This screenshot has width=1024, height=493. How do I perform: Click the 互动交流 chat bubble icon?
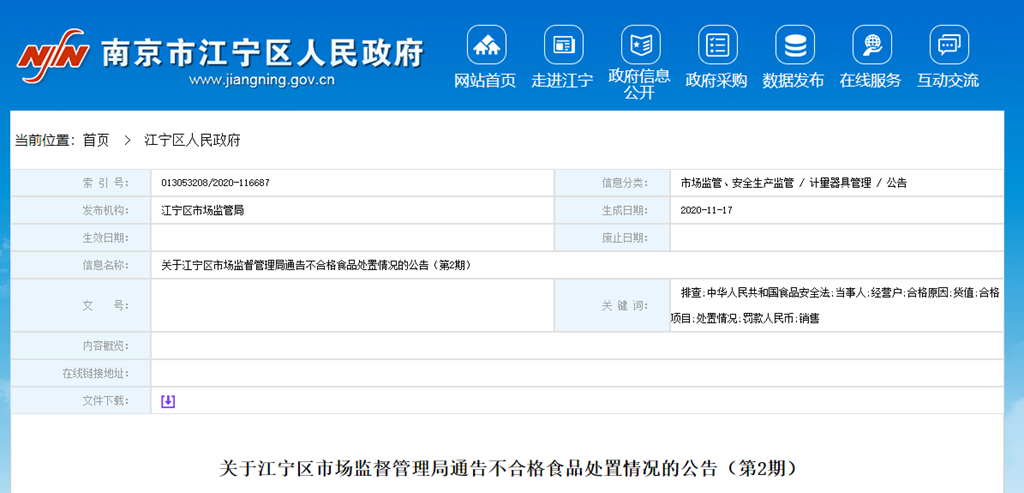pos(948,45)
